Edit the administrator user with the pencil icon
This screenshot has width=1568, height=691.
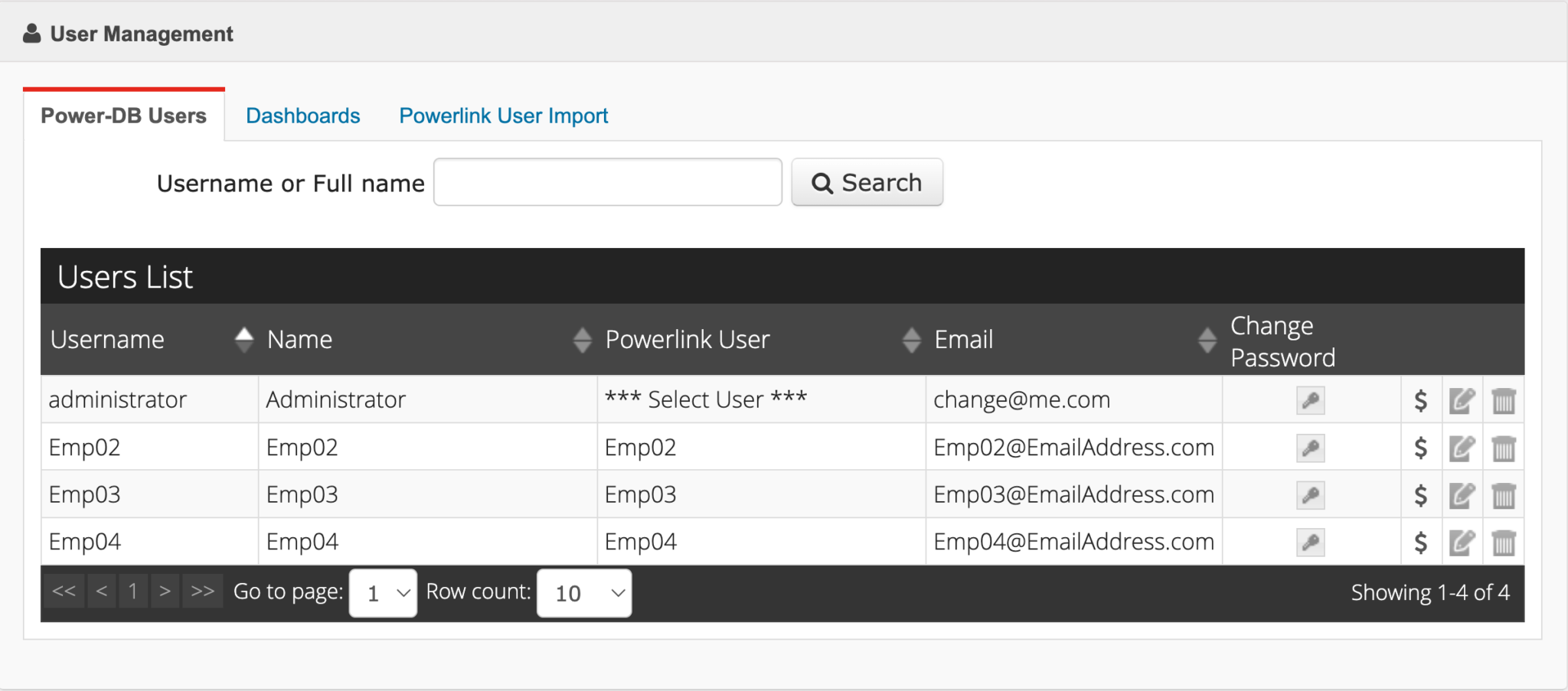(x=1462, y=400)
